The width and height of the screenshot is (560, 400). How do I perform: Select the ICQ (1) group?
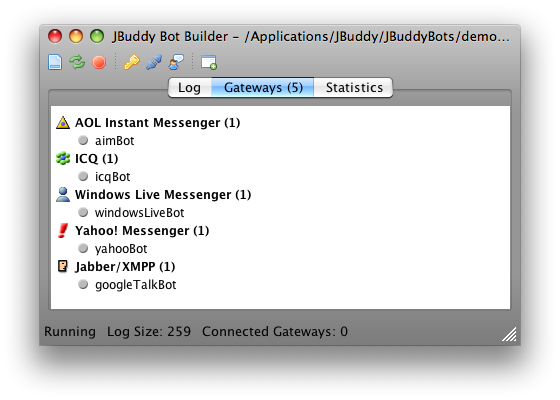pos(96,159)
